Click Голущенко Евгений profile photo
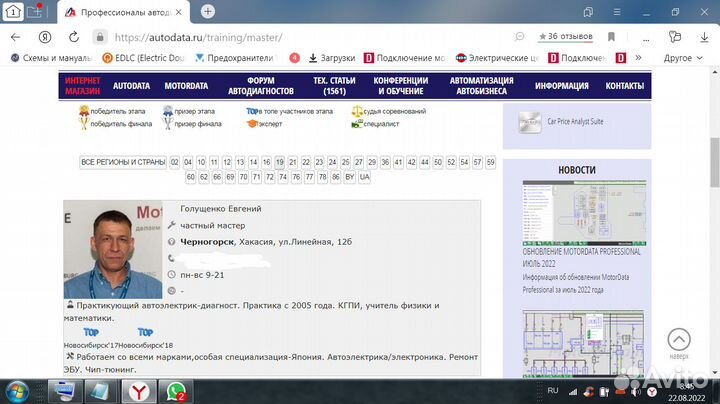 click(113, 249)
